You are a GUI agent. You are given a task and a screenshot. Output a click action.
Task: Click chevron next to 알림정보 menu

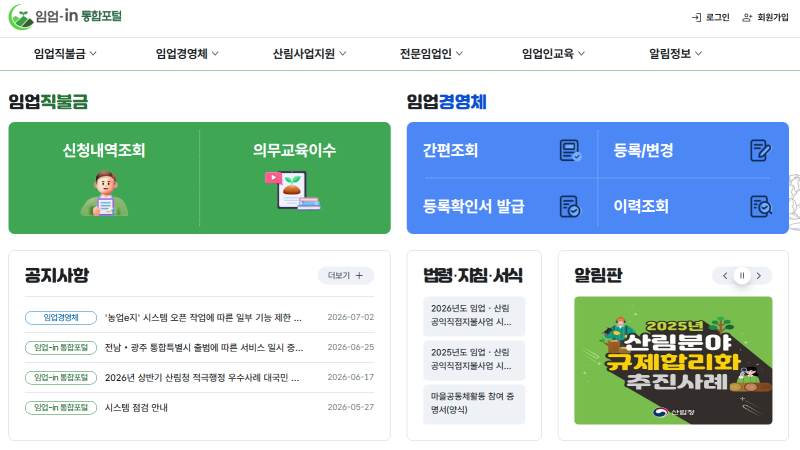698,54
